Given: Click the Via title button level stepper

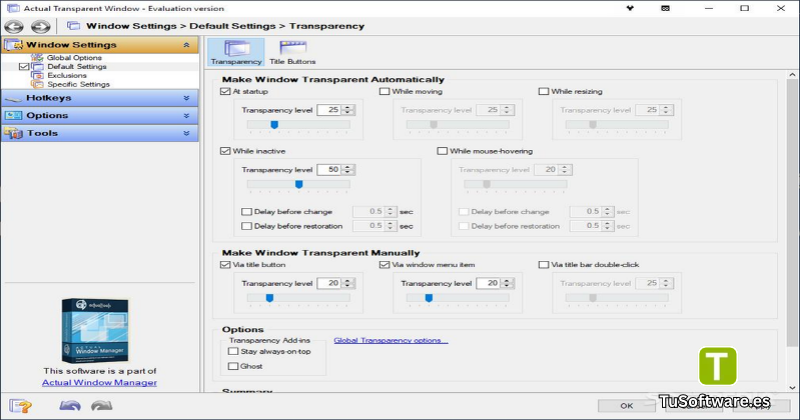Looking at the screenshot, I should [348, 283].
